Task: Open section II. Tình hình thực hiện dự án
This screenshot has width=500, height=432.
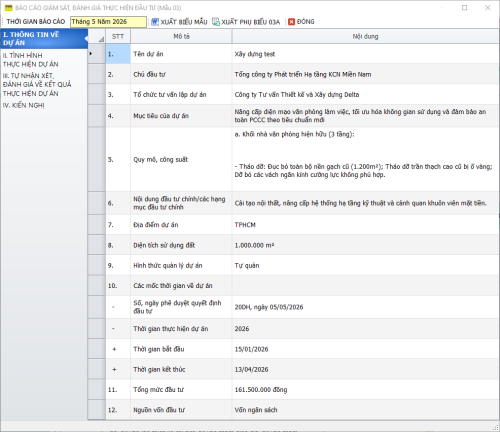Action: 31,60
